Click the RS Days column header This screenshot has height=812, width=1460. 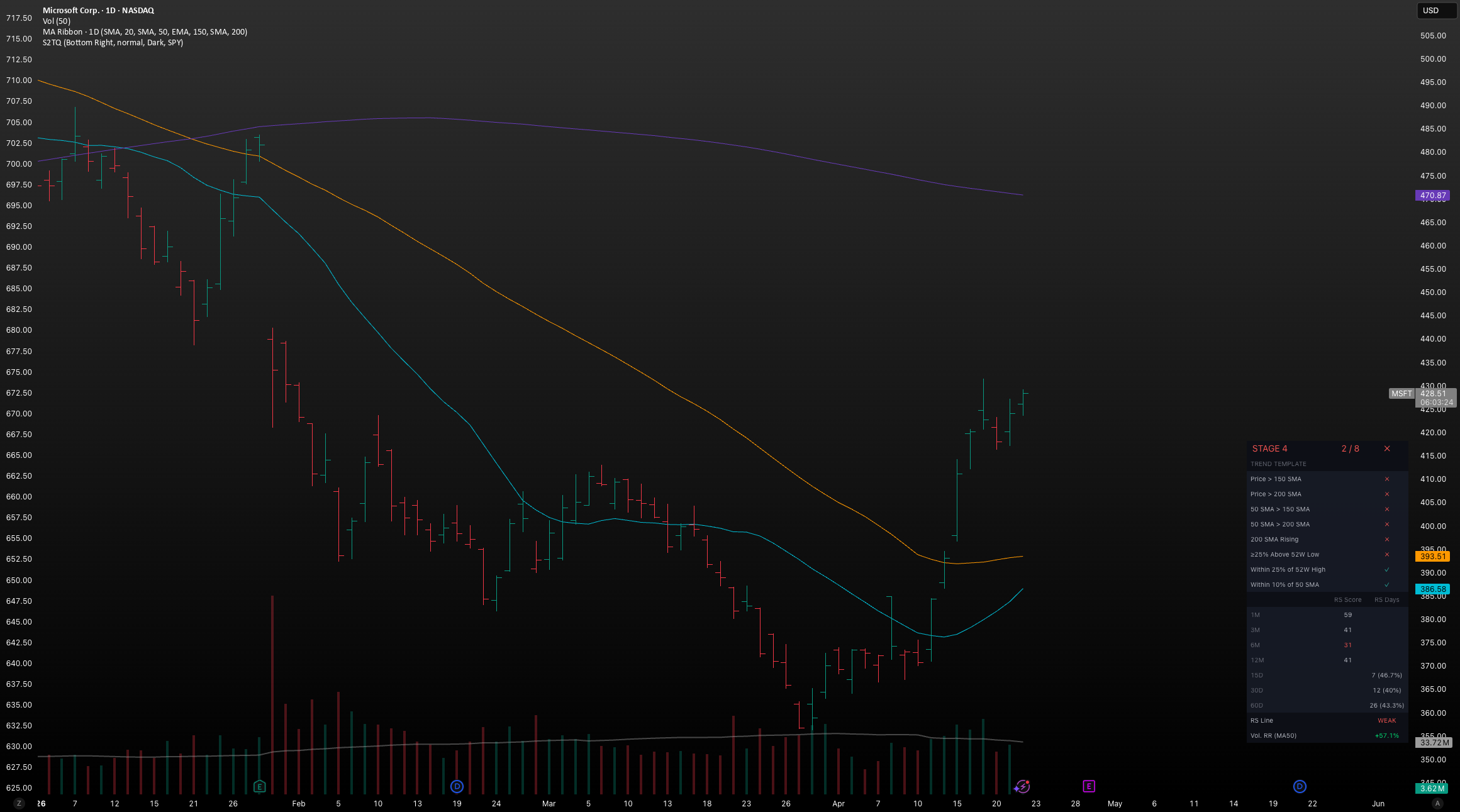tap(1386, 599)
